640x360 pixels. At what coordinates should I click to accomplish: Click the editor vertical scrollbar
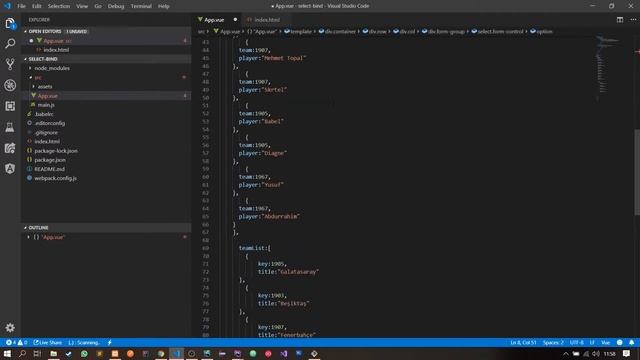pyautogui.click(x=637, y=172)
